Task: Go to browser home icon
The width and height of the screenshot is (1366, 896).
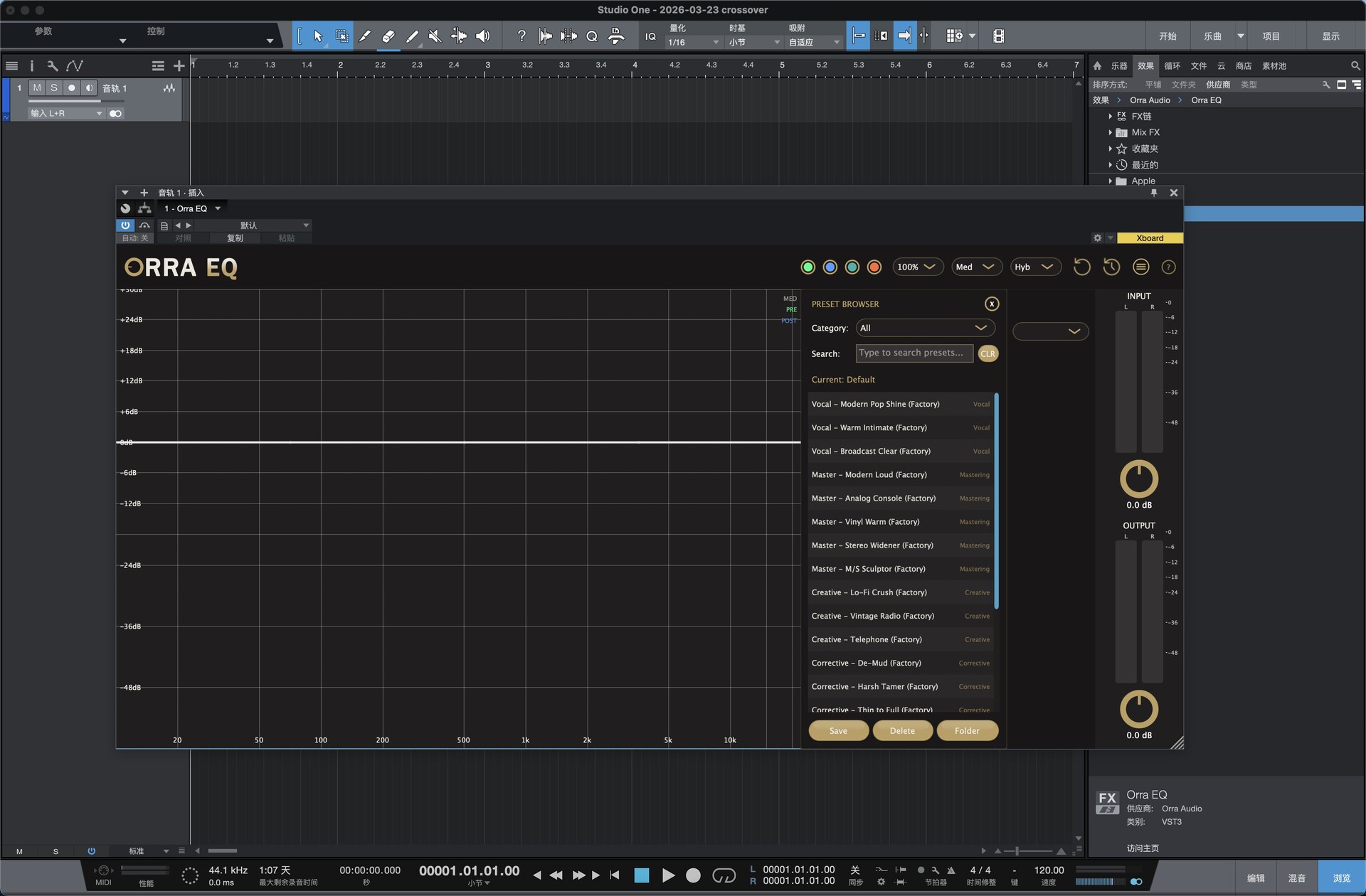Action: 1097,66
